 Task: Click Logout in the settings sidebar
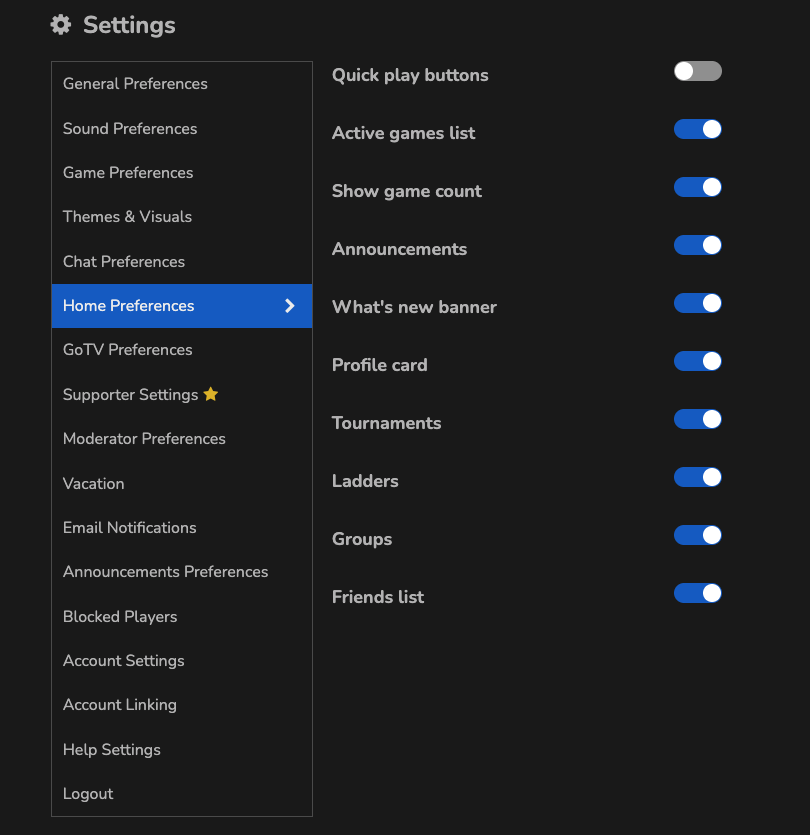(88, 794)
